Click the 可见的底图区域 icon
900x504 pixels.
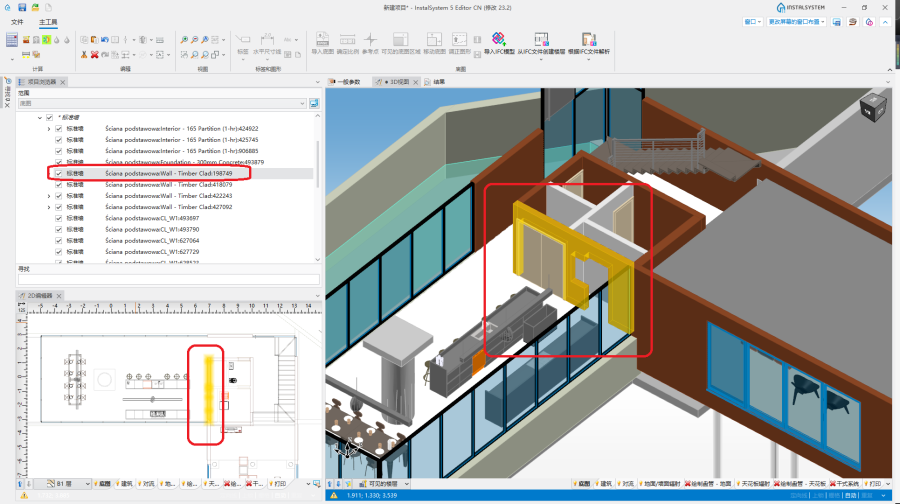[400, 39]
